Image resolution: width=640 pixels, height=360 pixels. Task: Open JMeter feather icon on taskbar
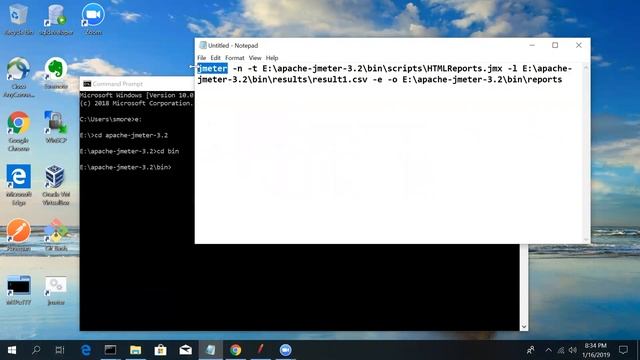click(x=260, y=350)
